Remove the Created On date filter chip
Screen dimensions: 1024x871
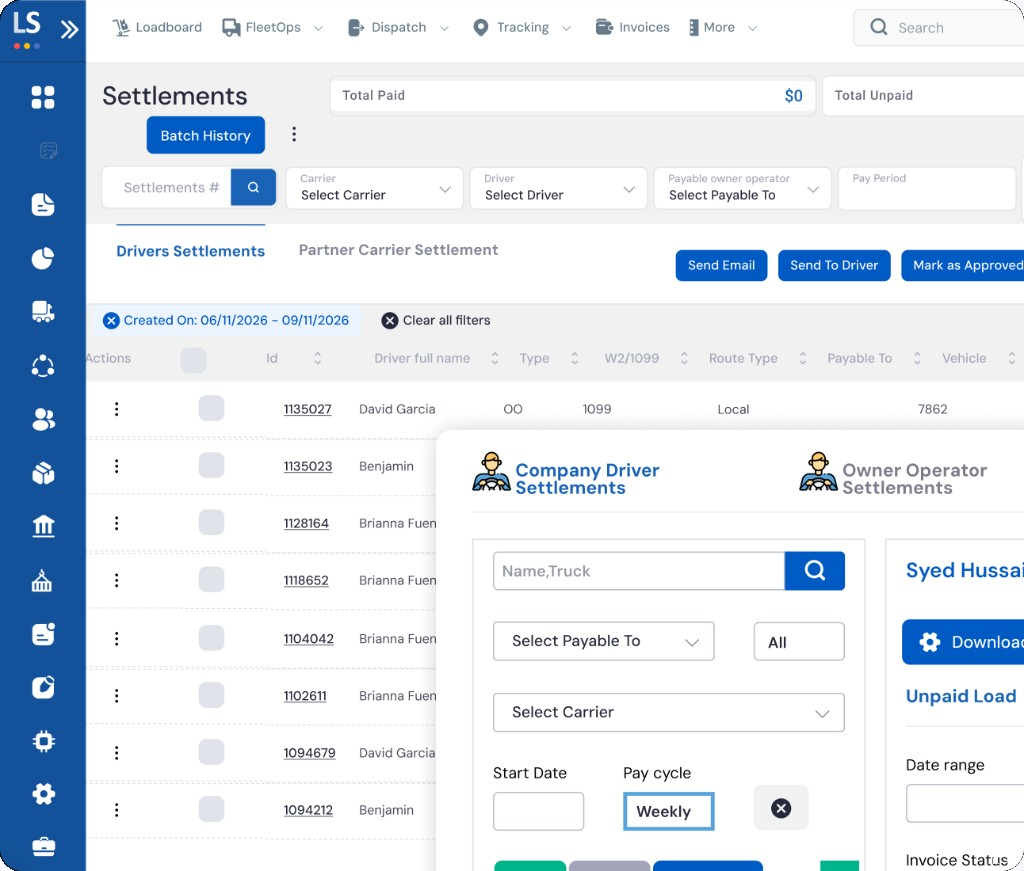coord(111,321)
